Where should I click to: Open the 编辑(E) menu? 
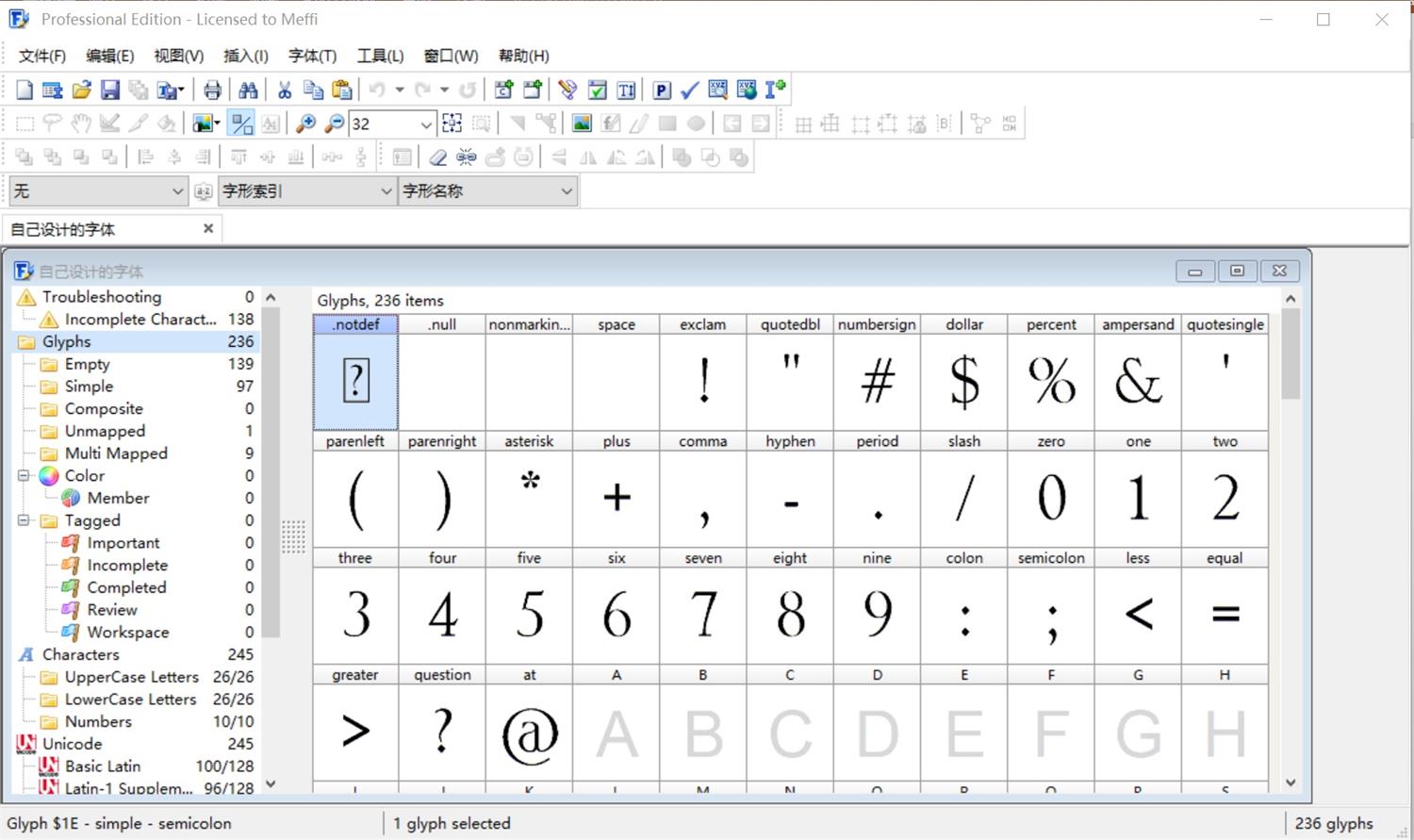pos(109,56)
